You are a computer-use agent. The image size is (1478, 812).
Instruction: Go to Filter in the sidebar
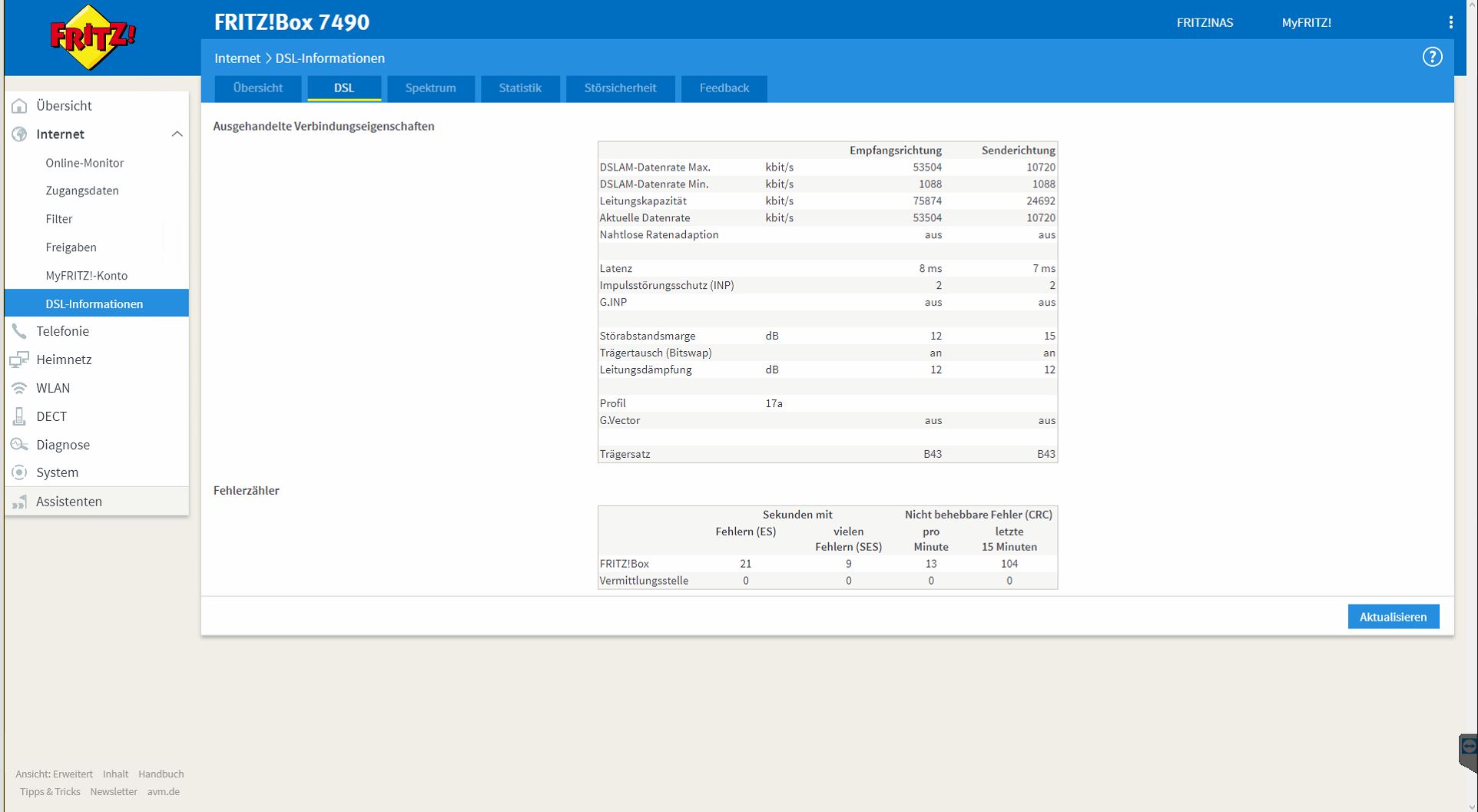59,219
